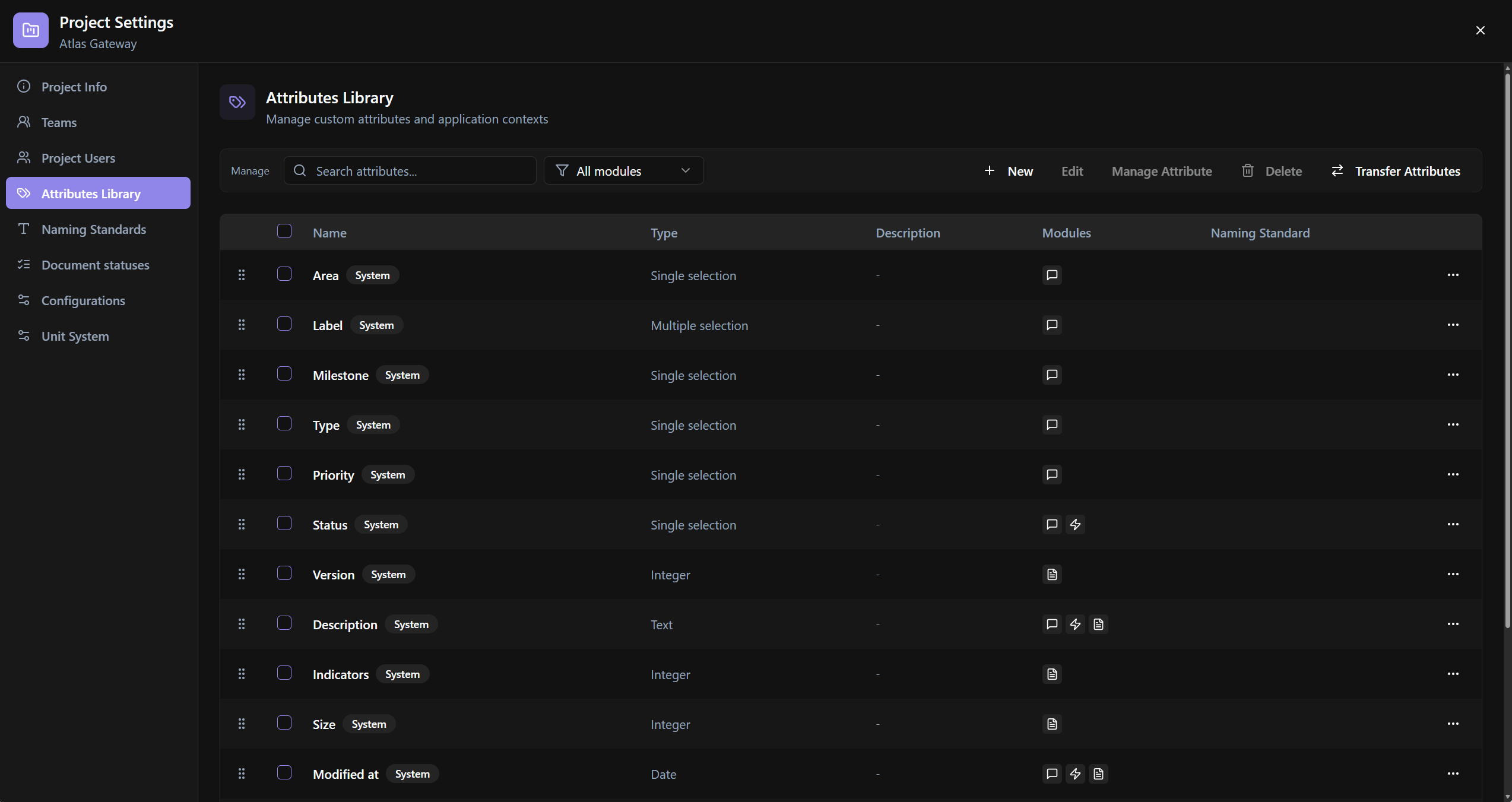
Task: Click the lightning bolt icon in Status row
Action: (1075, 524)
